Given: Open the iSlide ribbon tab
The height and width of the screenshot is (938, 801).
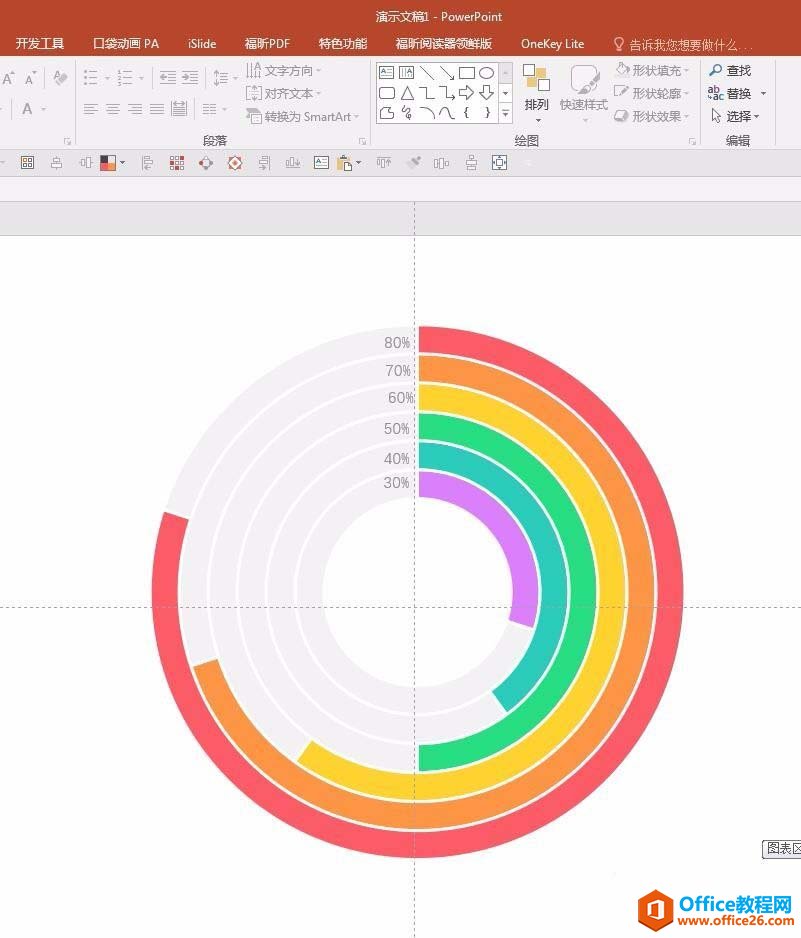Looking at the screenshot, I should click(201, 44).
